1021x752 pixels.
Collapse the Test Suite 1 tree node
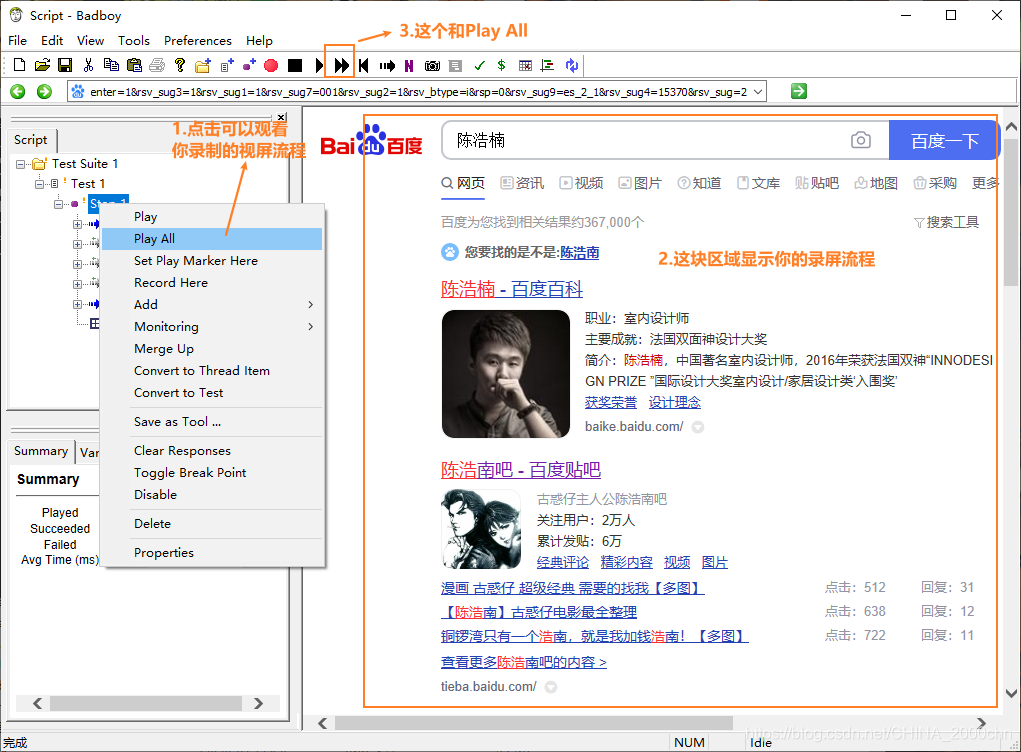coord(20,164)
